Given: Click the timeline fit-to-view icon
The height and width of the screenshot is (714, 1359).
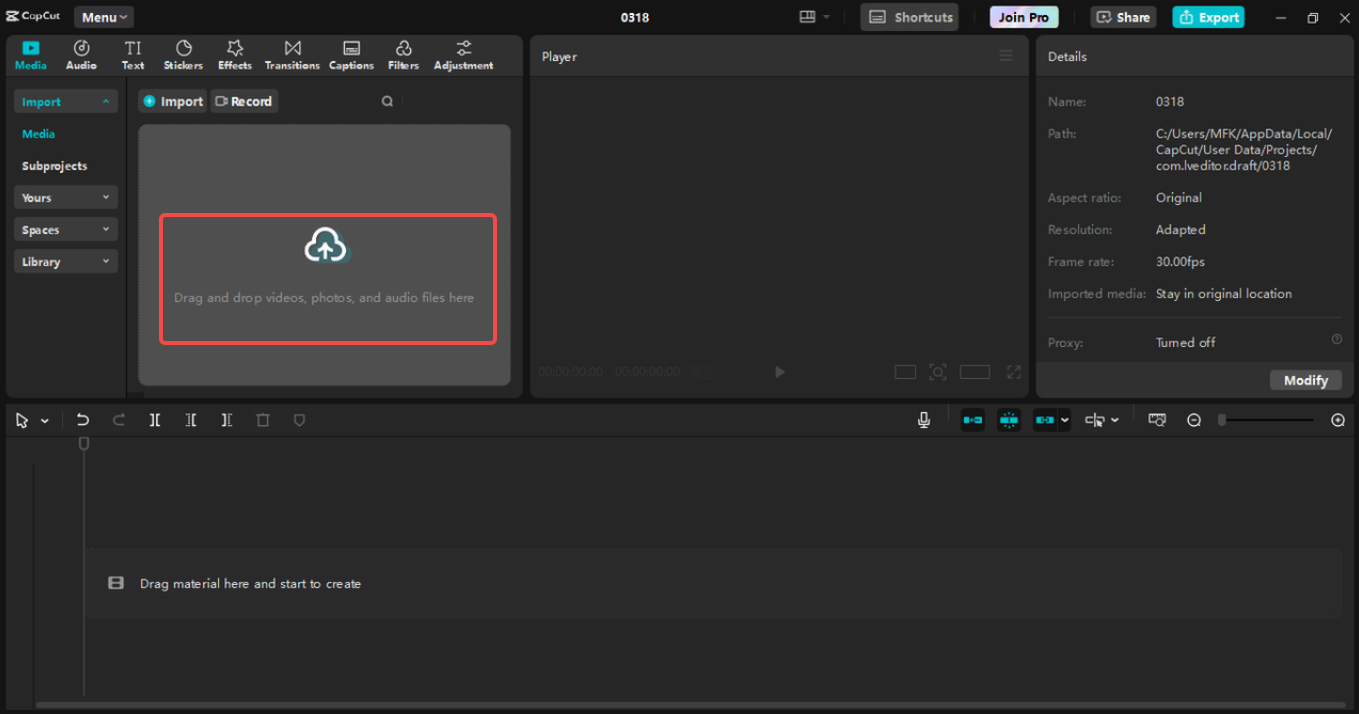Looking at the screenshot, I should (x=1157, y=421).
